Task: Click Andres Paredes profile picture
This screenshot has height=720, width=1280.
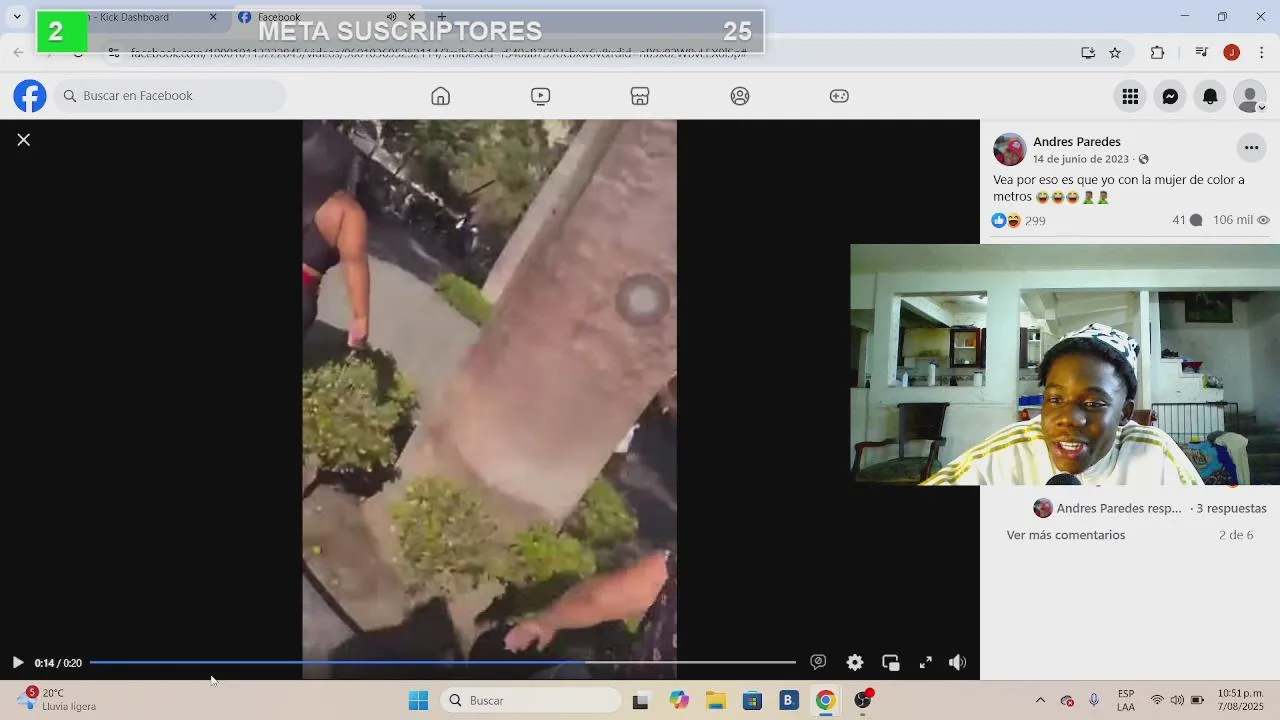Action: click(1010, 149)
